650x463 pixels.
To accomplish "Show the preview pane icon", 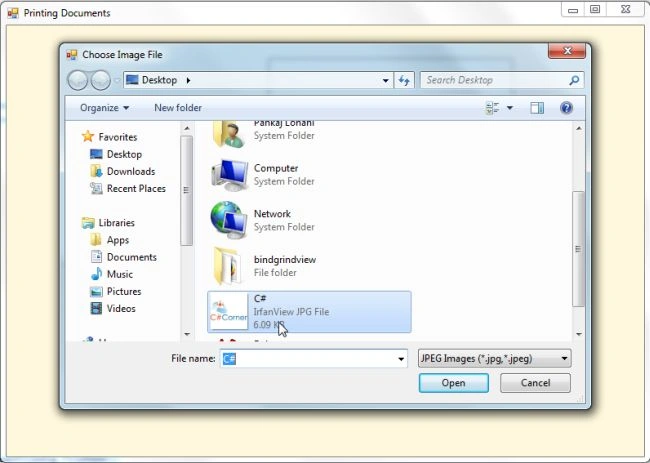I will click(537, 108).
